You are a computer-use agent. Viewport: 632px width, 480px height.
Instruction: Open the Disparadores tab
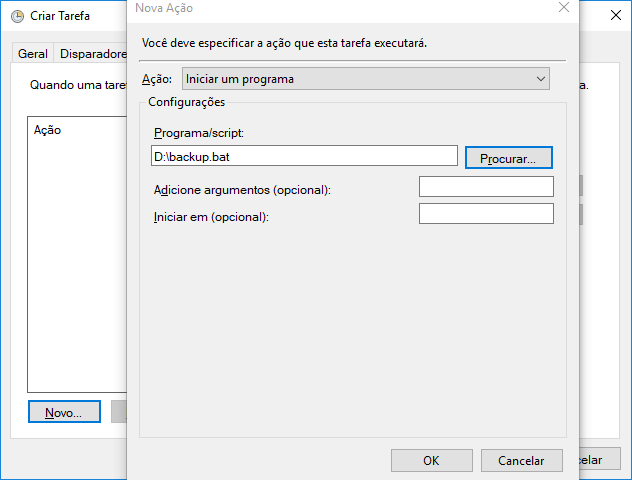click(x=92, y=54)
